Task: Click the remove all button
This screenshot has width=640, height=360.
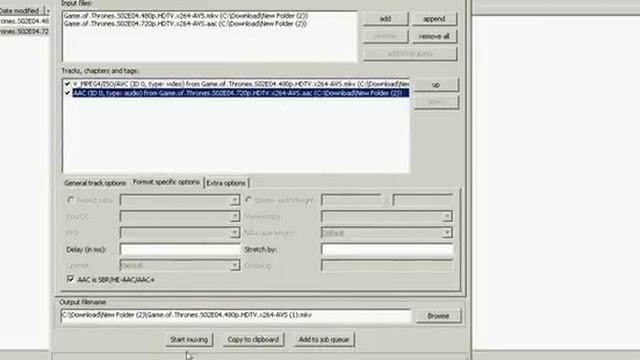Action: point(434,36)
